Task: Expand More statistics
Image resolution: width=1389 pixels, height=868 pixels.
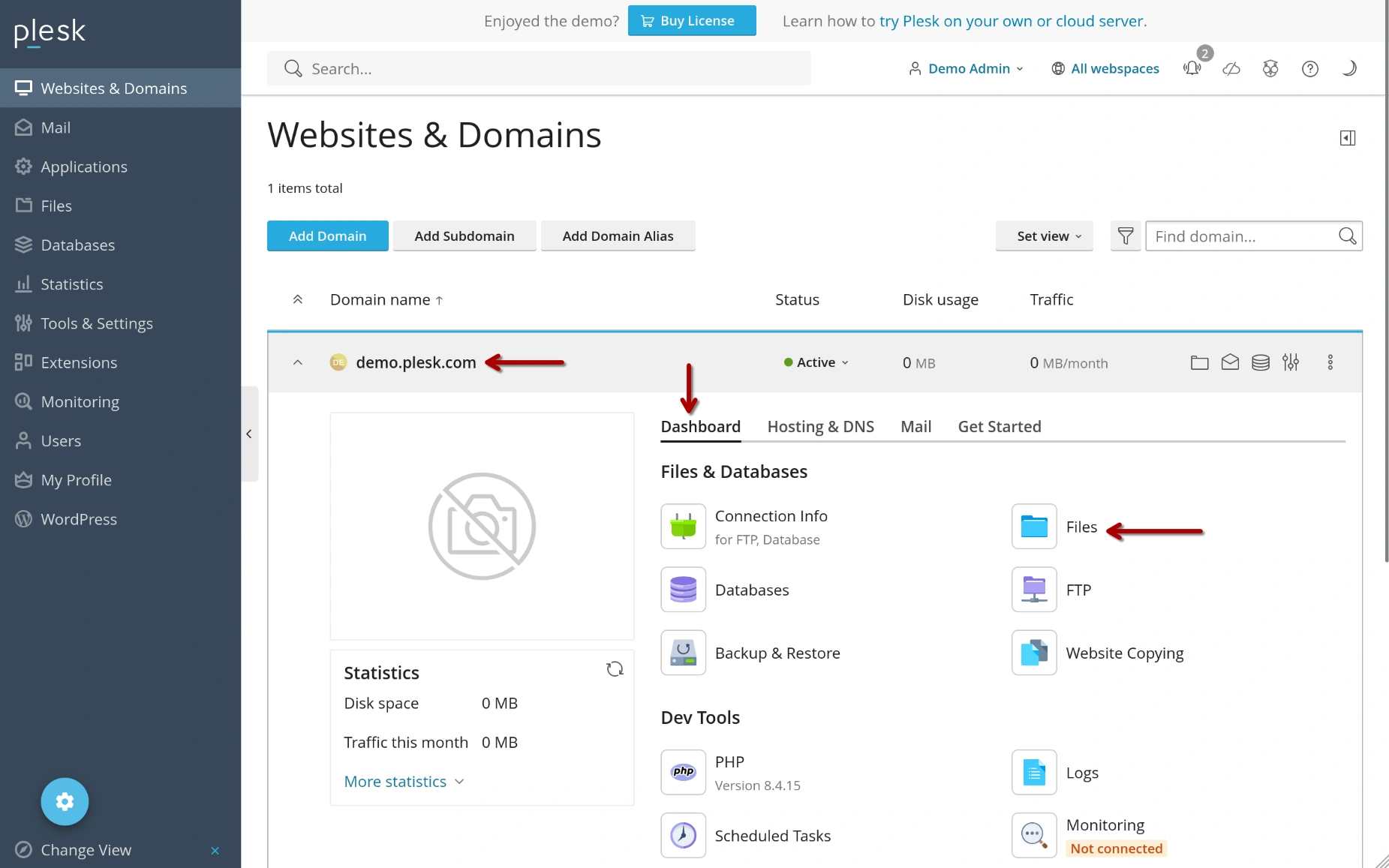Action: click(x=404, y=782)
